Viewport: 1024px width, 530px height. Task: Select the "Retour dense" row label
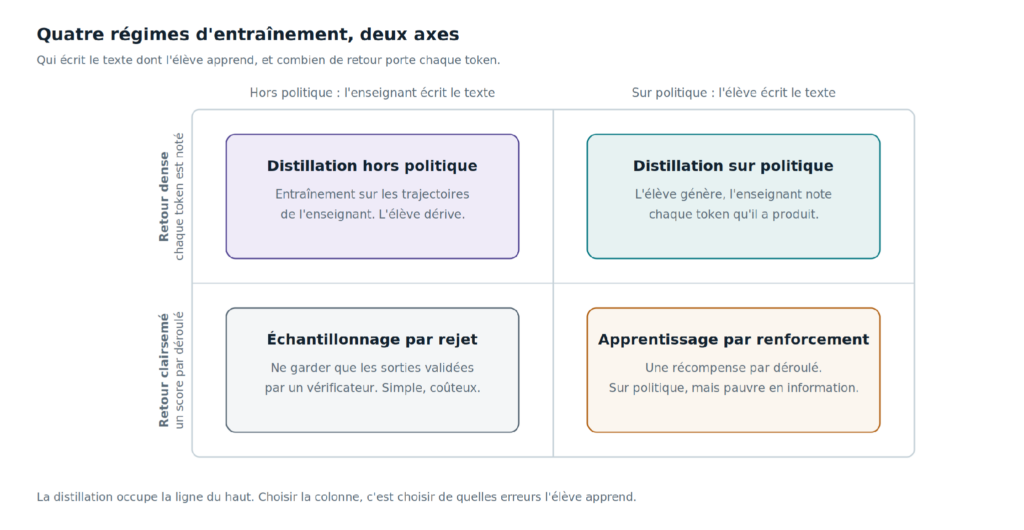pos(164,196)
